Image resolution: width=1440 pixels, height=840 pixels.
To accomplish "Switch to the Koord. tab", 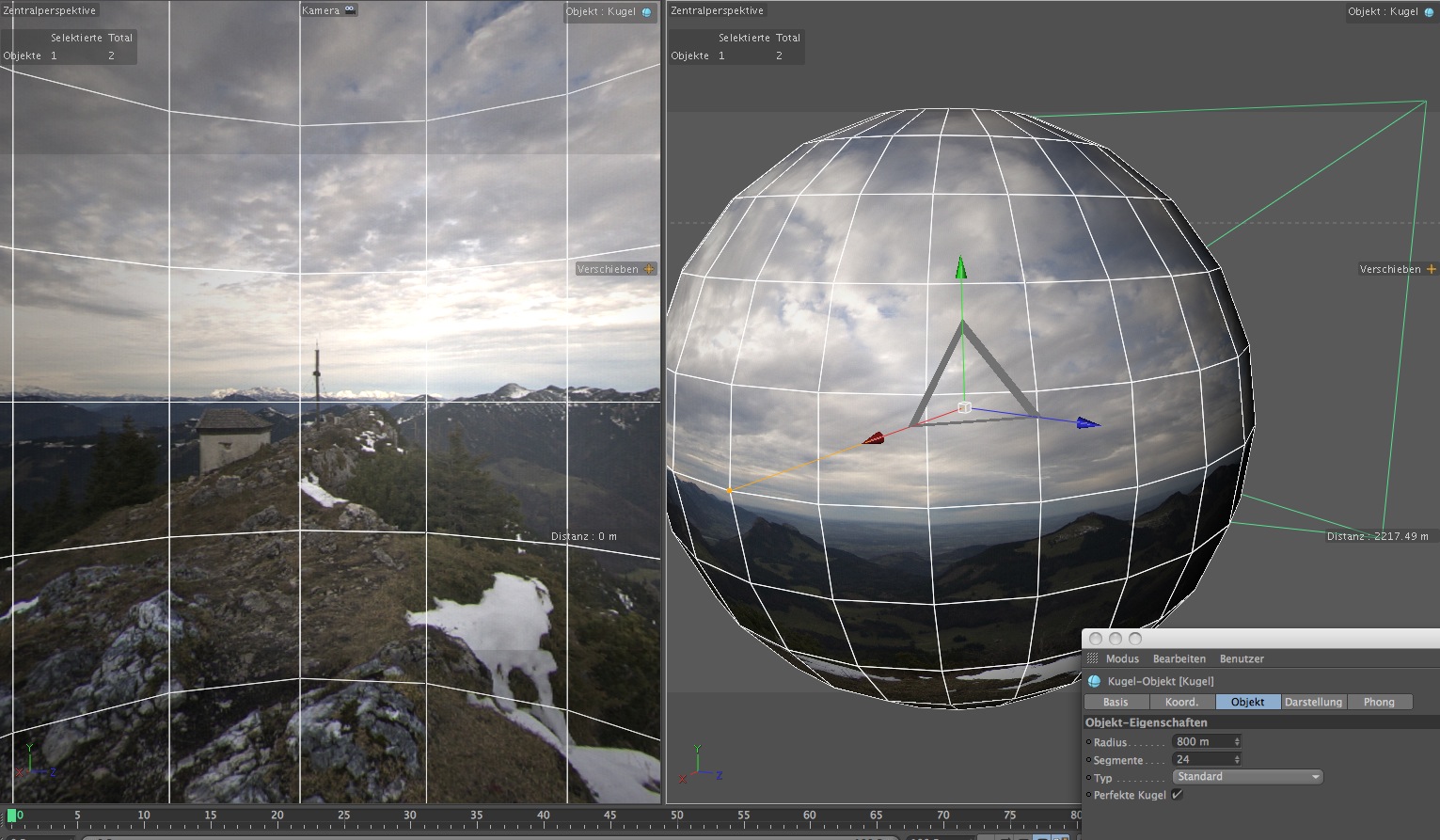I will [1181, 702].
